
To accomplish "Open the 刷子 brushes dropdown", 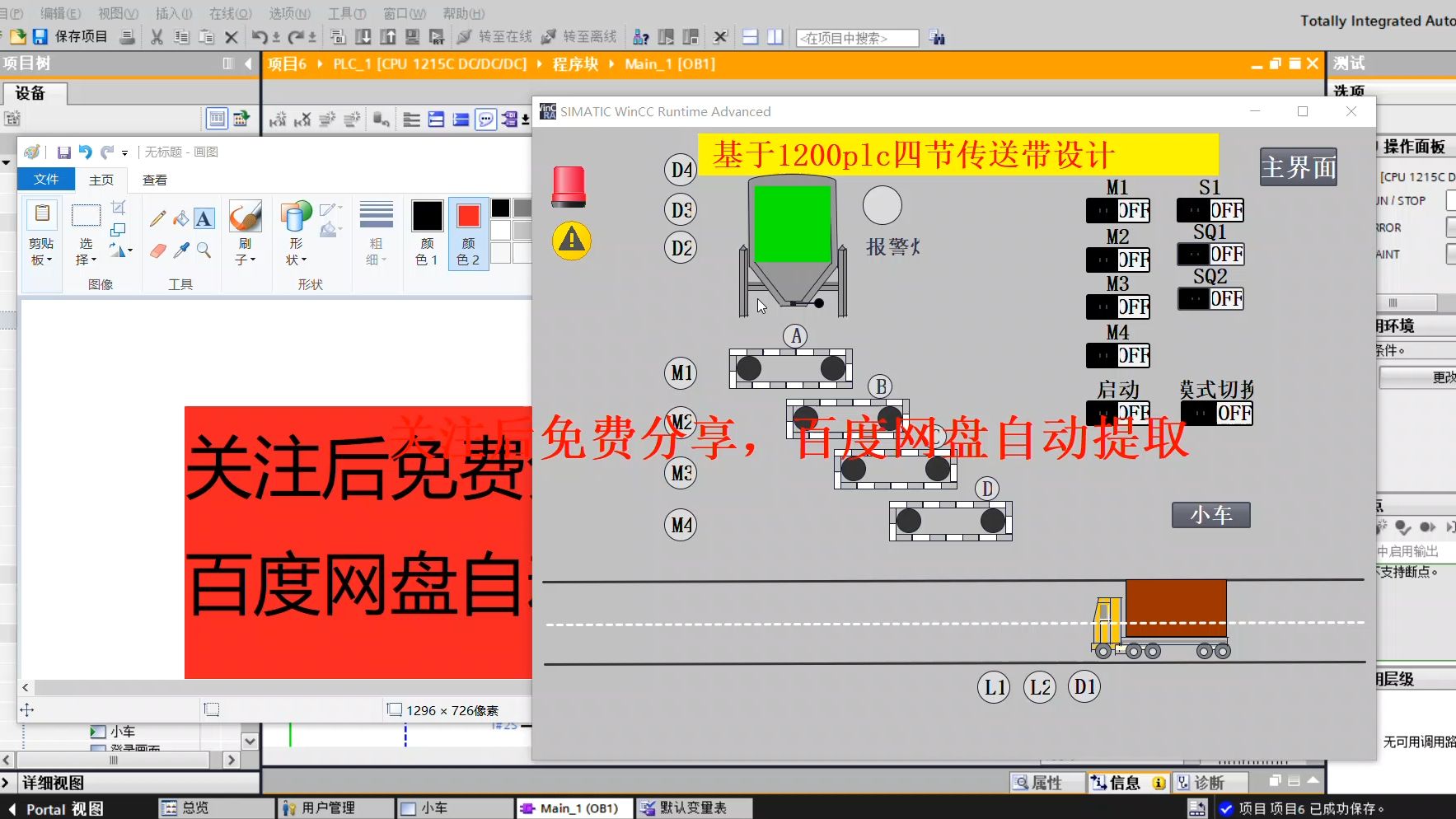I will pyautogui.click(x=245, y=251).
